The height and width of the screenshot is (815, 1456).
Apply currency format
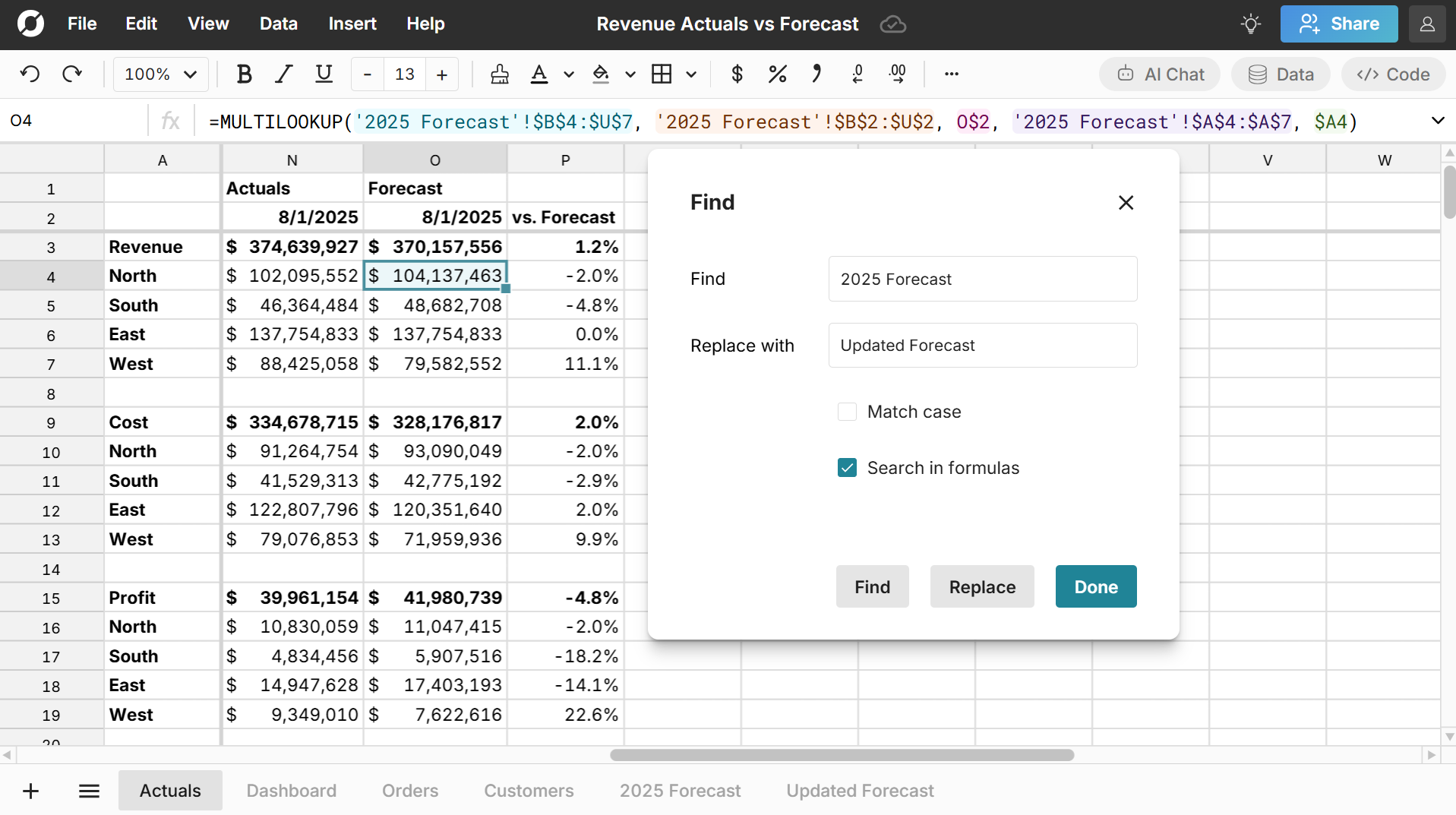(x=737, y=74)
